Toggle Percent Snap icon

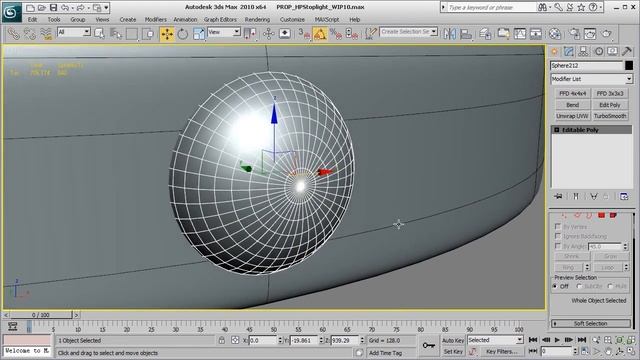[x=336, y=34]
